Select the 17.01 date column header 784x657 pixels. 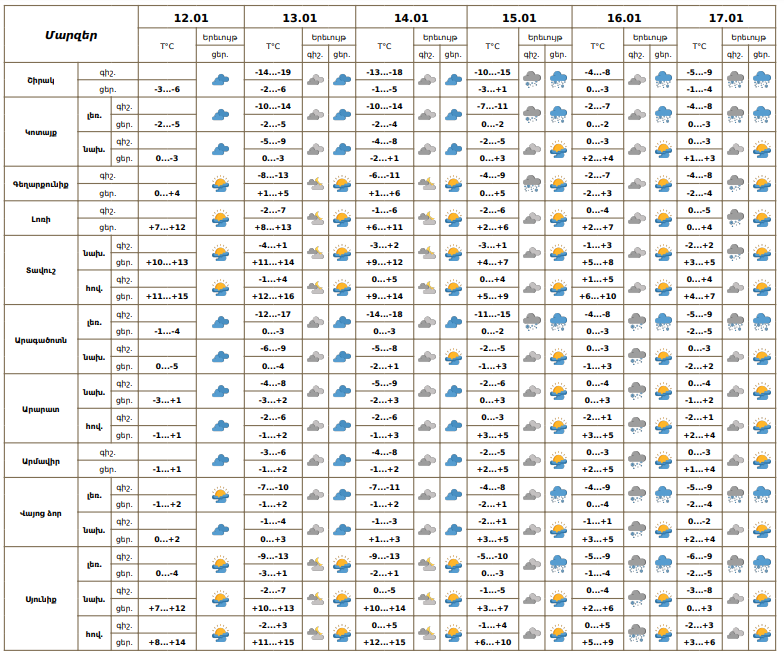[x=727, y=18]
